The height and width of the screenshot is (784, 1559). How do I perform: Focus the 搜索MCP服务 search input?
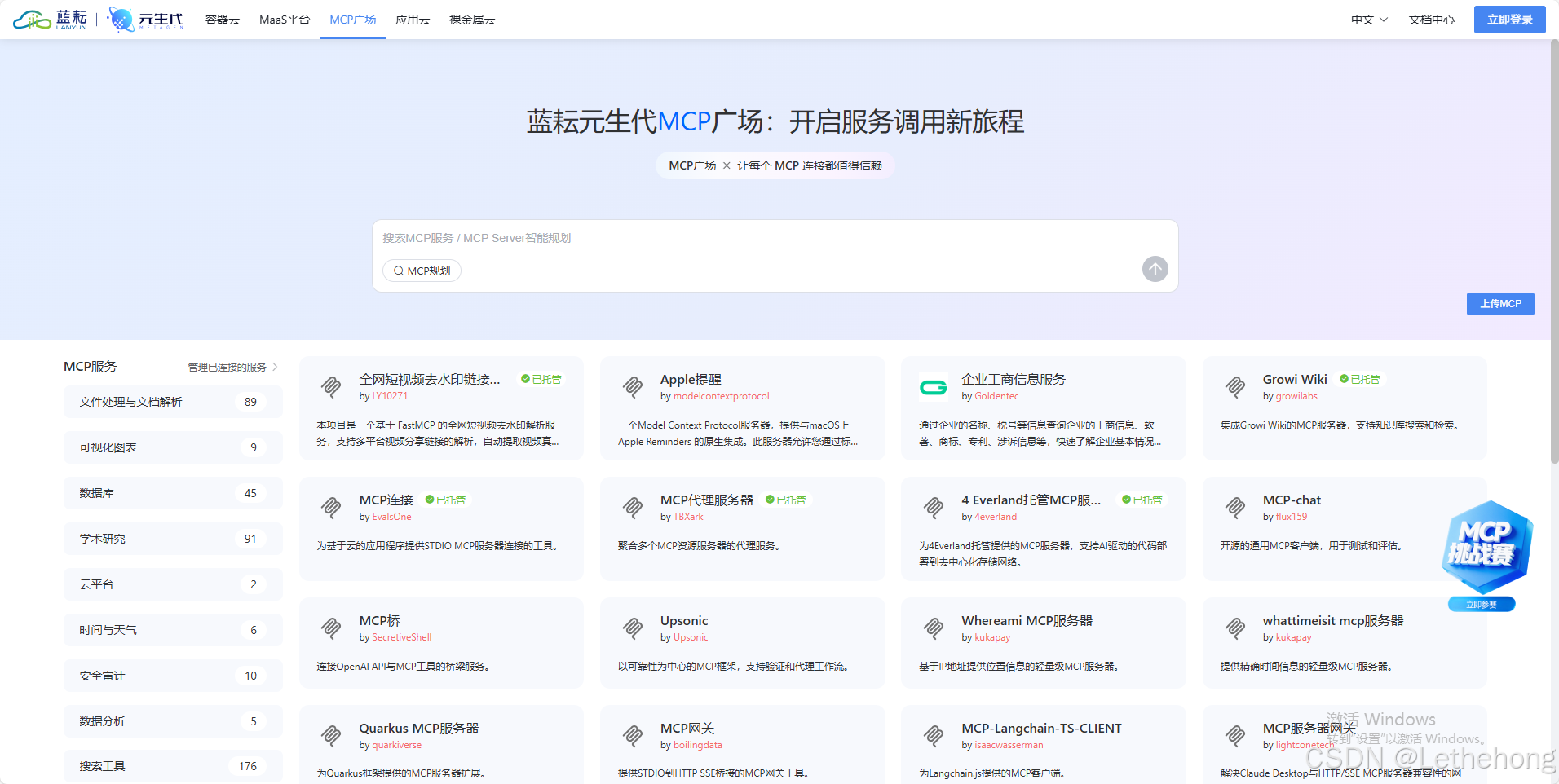pos(775,238)
